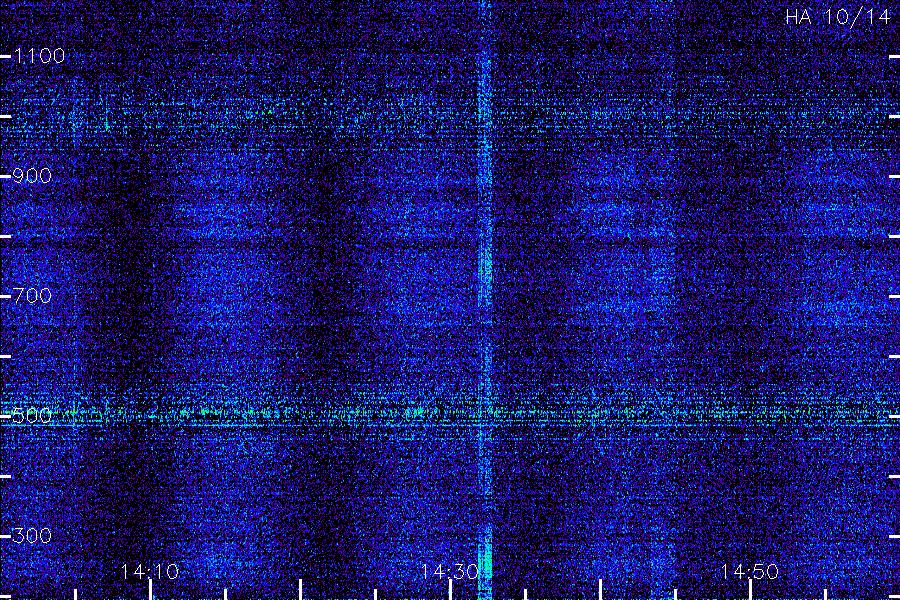Click the 300 frequency axis label
The height and width of the screenshot is (600, 900).
(32, 536)
